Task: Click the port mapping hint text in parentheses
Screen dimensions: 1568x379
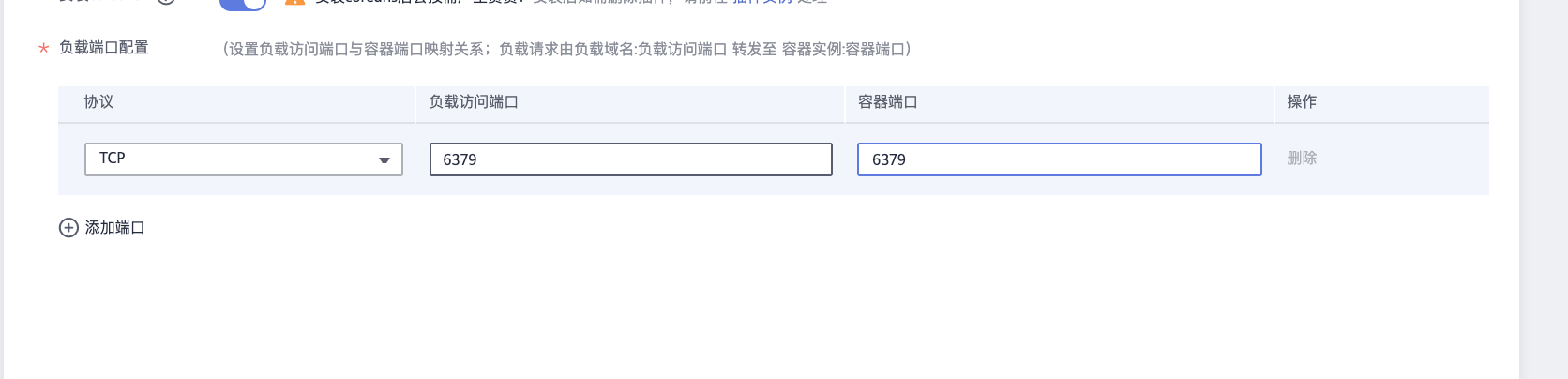Action: (x=566, y=50)
